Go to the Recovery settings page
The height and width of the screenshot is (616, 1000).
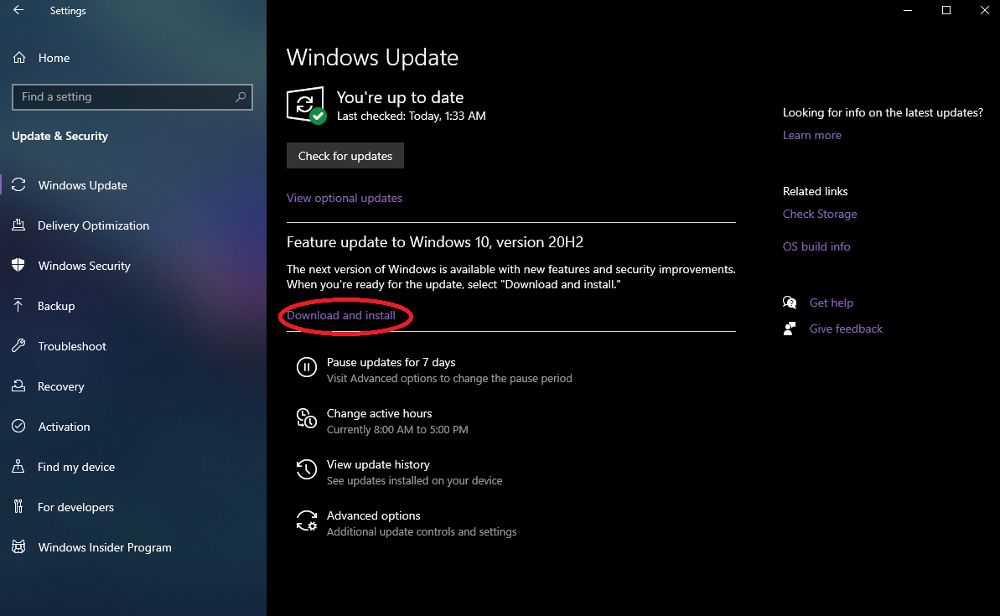pos(61,387)
